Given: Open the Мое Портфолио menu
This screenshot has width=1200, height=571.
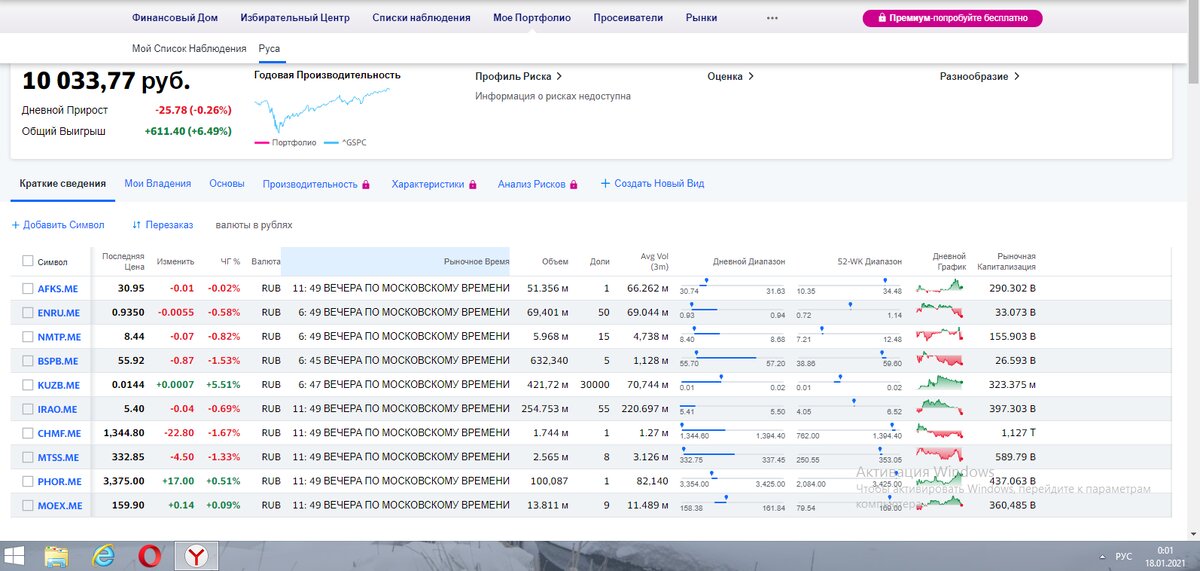Looking at the screenshot, I should [x=532, y=18].
